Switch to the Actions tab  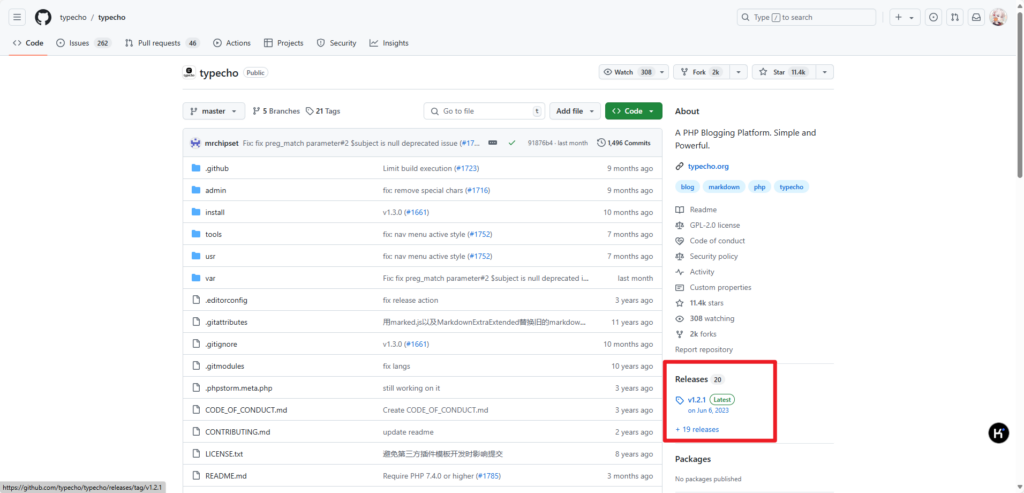(232, 43)
